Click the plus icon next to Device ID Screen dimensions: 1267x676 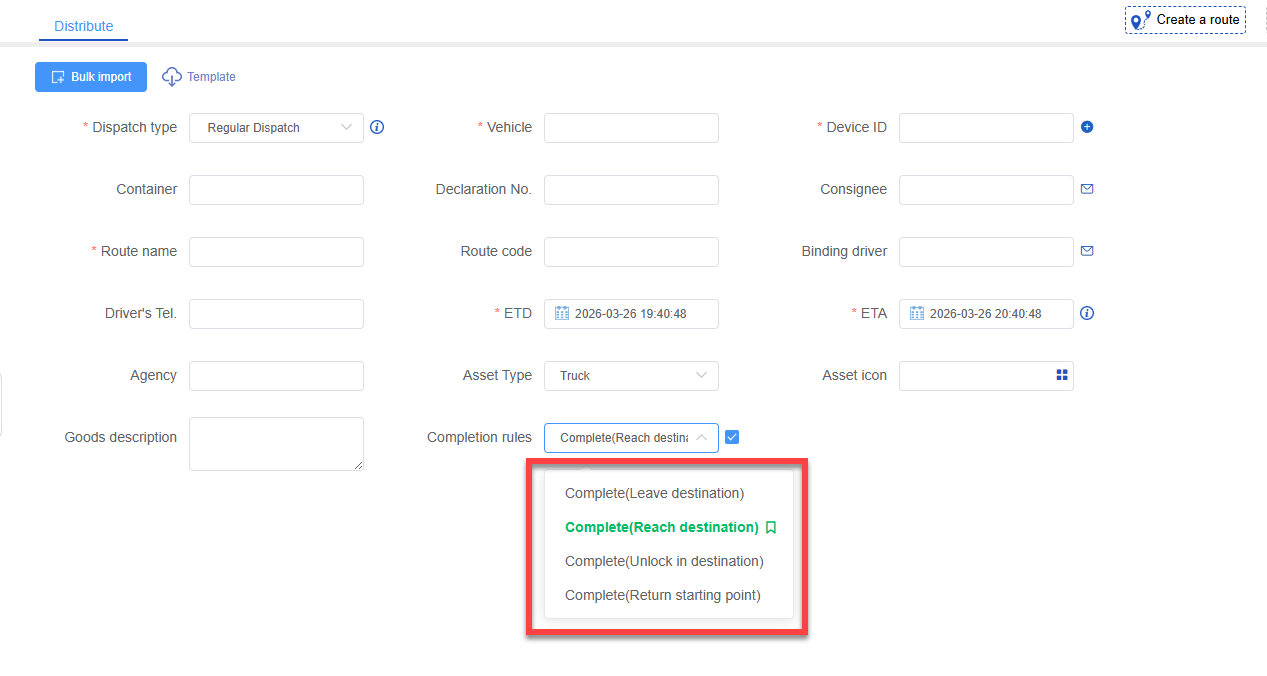pos(1087,127)
